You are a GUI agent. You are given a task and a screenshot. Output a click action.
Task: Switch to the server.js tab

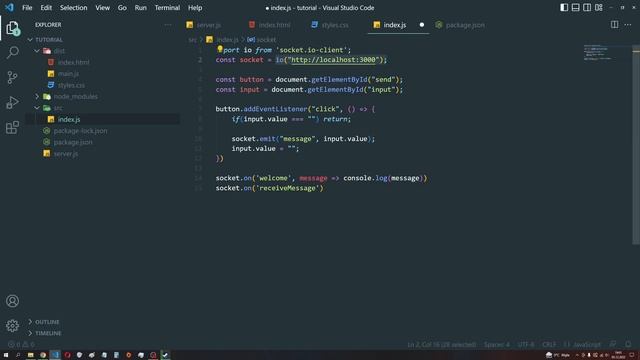point(209,25)
